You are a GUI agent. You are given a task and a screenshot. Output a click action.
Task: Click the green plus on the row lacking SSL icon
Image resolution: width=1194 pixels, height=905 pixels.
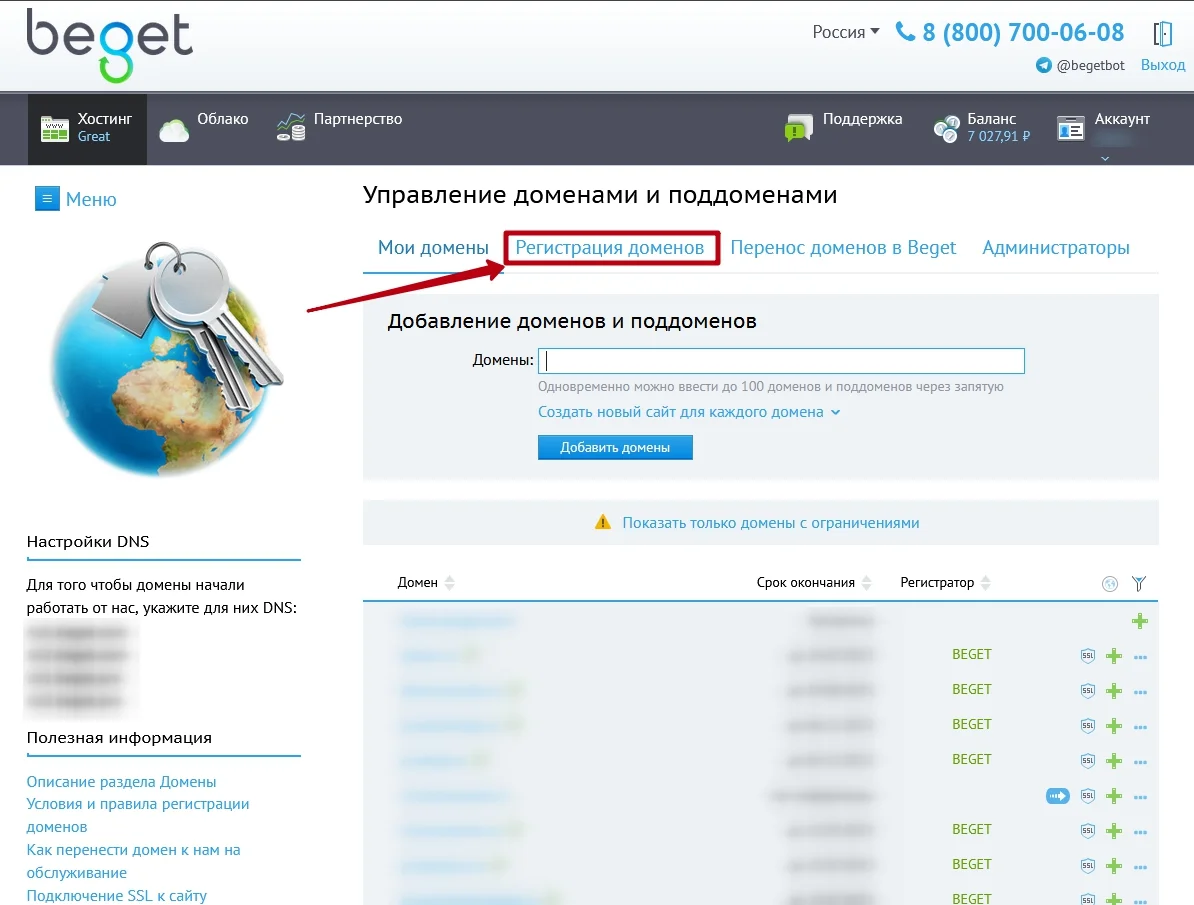pyautogui.click(x=1140, y=621)
